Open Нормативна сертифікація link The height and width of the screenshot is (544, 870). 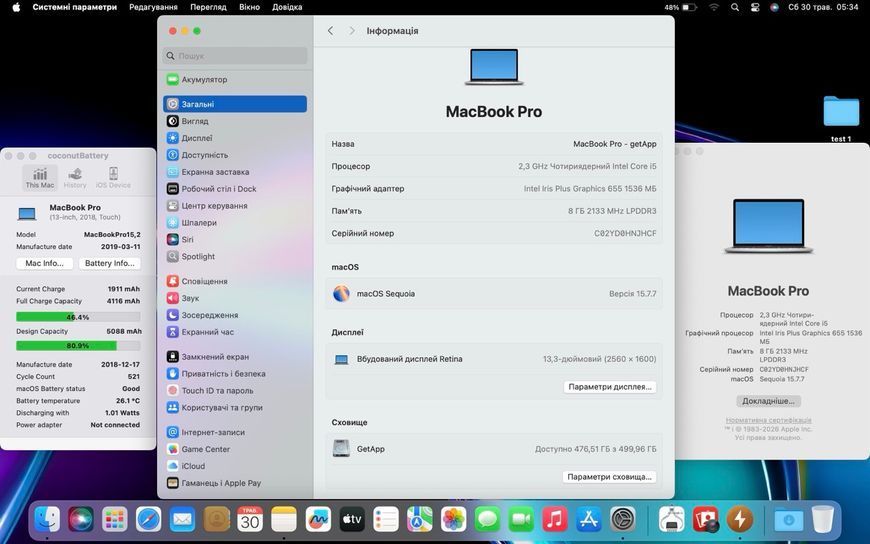point(768,420)
